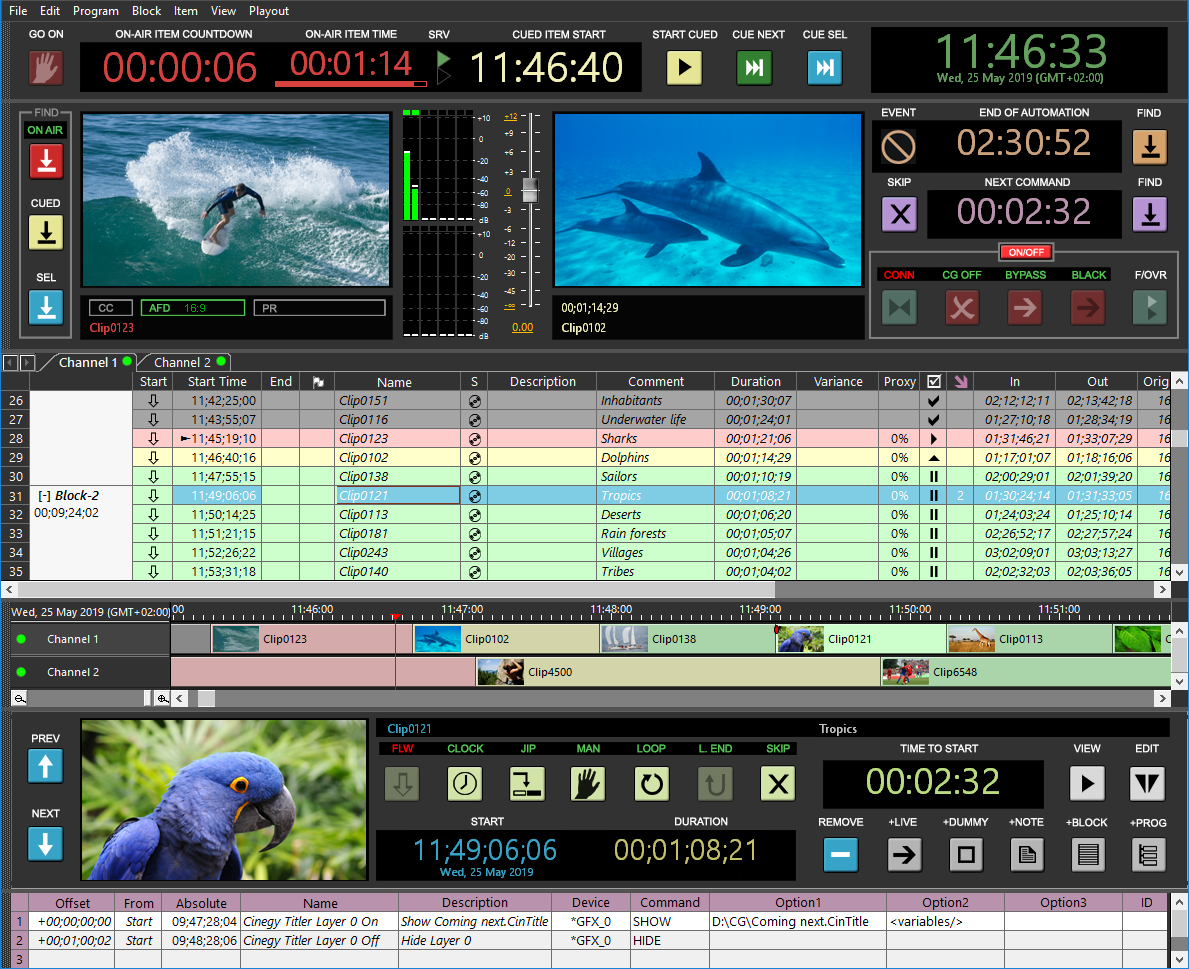Toggle the CONN button
Screen dimensions: 1189x969
click(x=899, y=308)
